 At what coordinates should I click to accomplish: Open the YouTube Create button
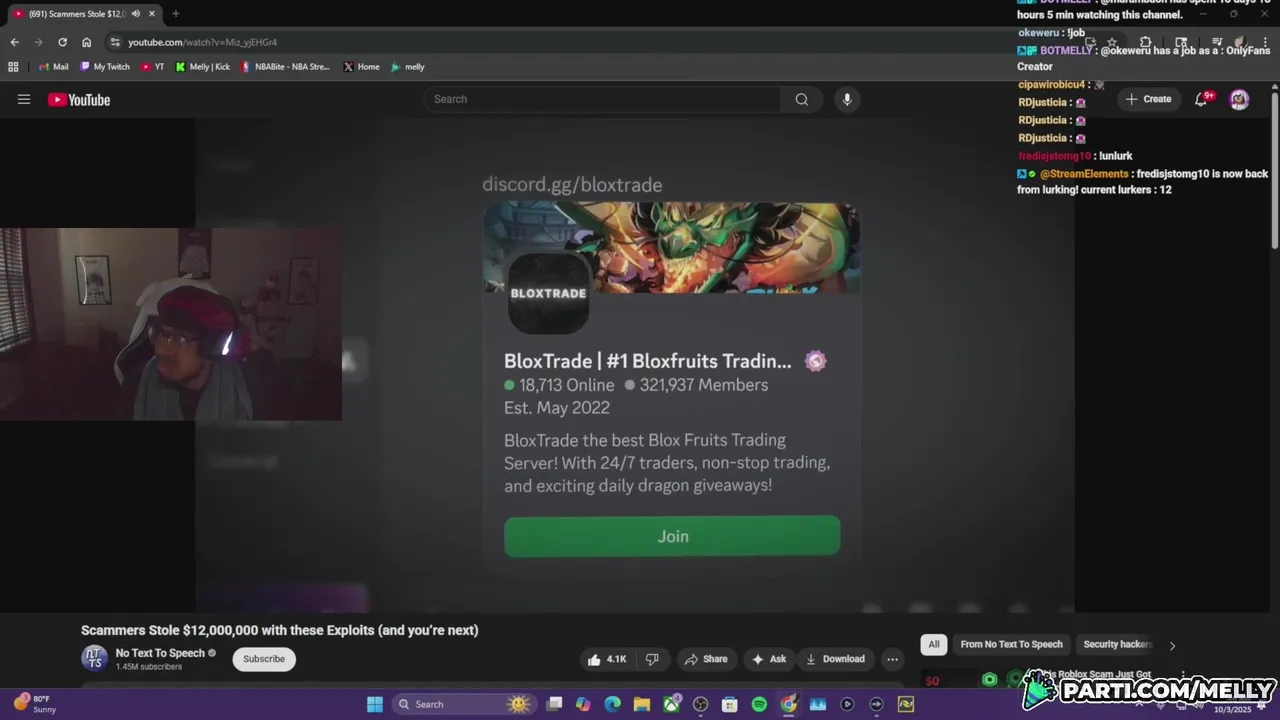(1148, 99)
